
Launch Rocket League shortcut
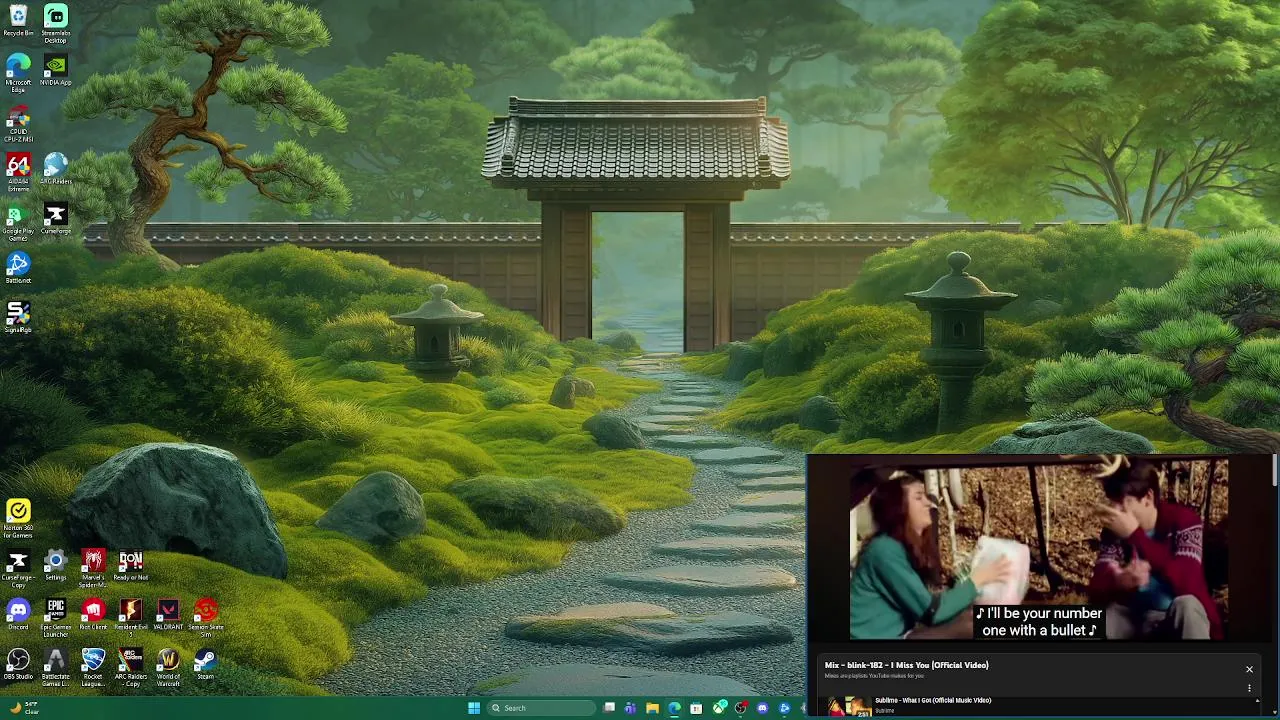pos(93,668)
